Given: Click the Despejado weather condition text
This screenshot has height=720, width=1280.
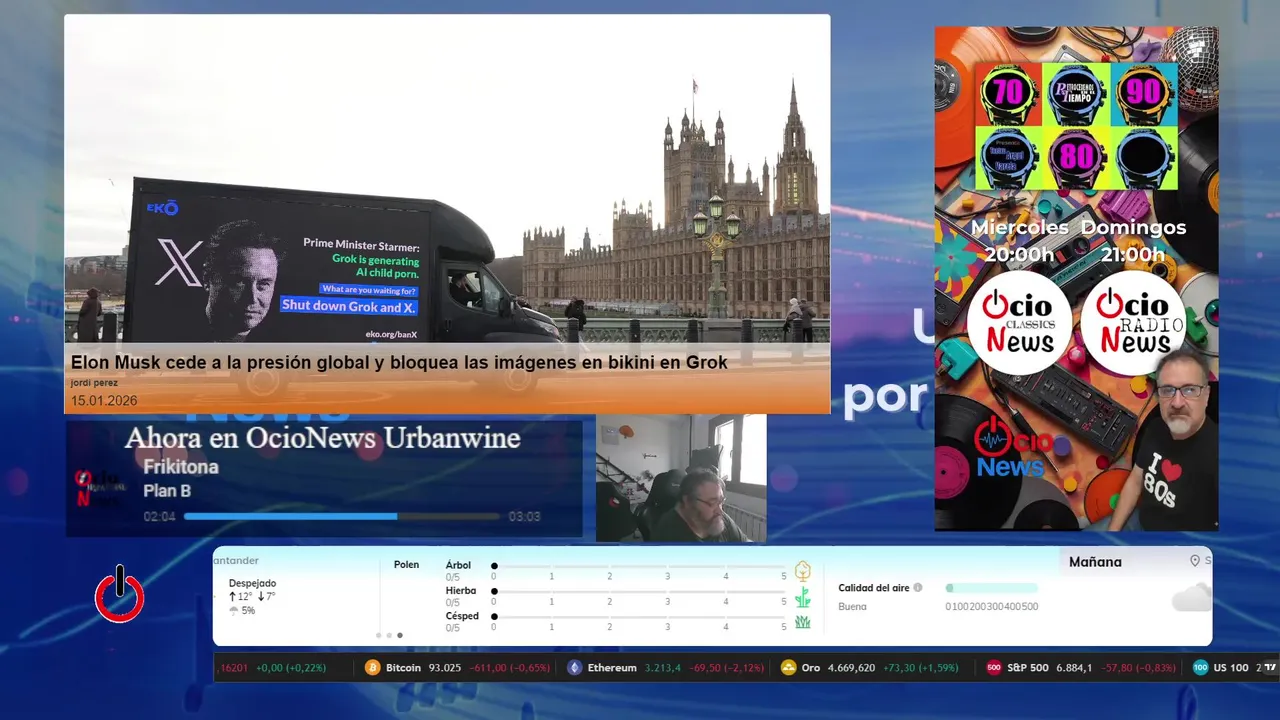Looking at the screenshot, I should coord(252,583).
